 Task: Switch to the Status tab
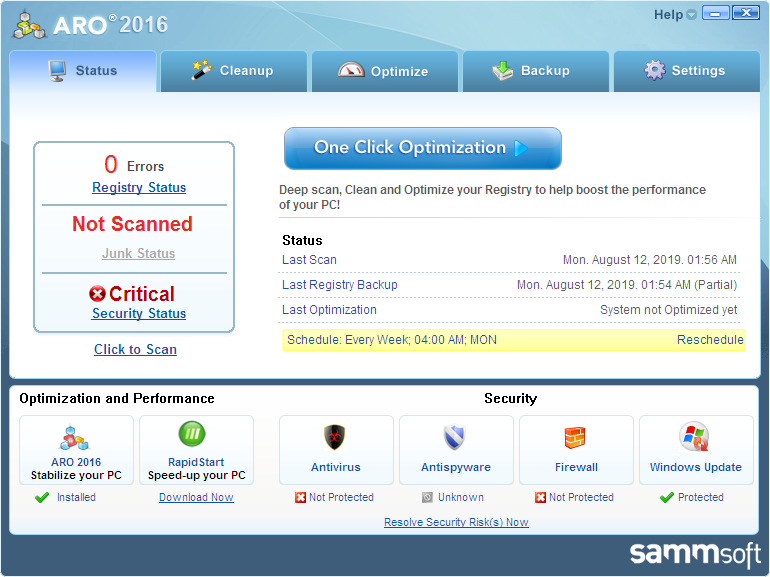click(x=83, y=71)
